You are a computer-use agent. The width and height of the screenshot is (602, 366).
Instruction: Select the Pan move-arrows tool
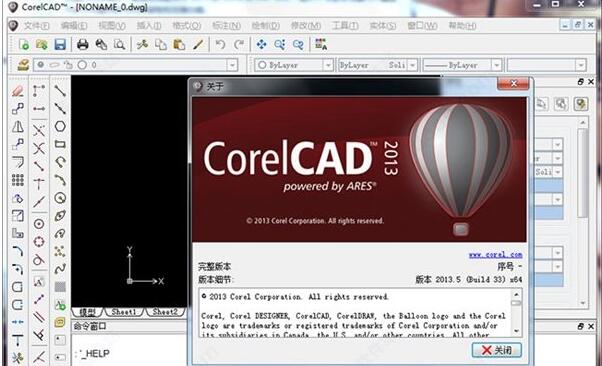pyautogui.click(x=261, y=45)
